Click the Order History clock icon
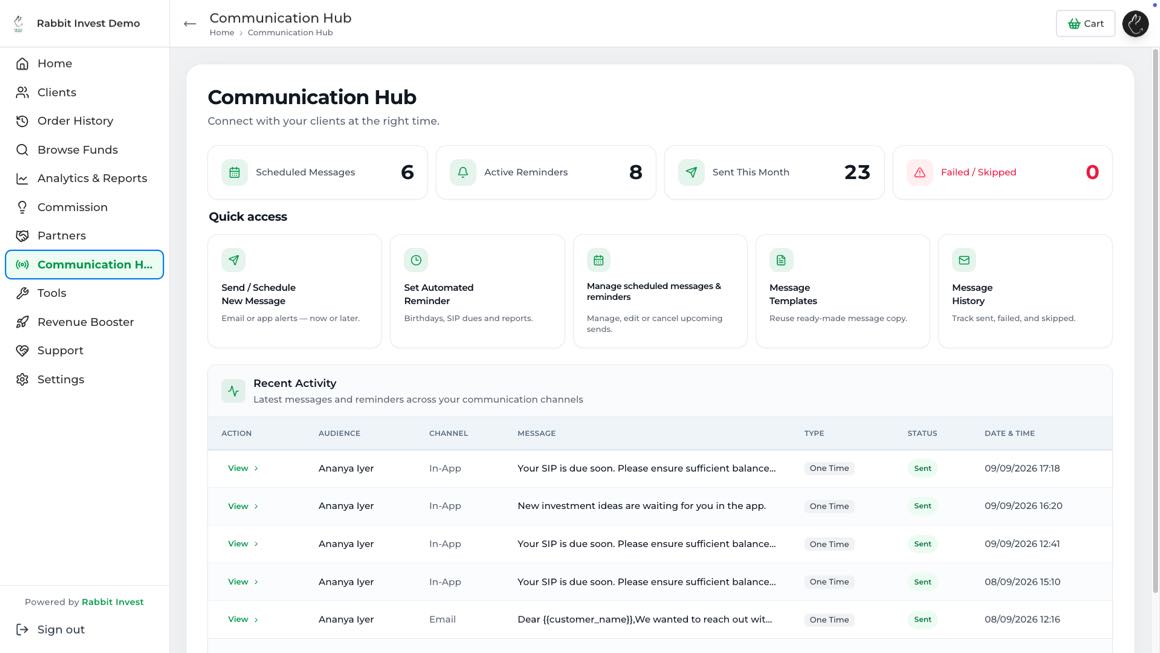This screenshot has width=1160, height=653. point(22,121)
